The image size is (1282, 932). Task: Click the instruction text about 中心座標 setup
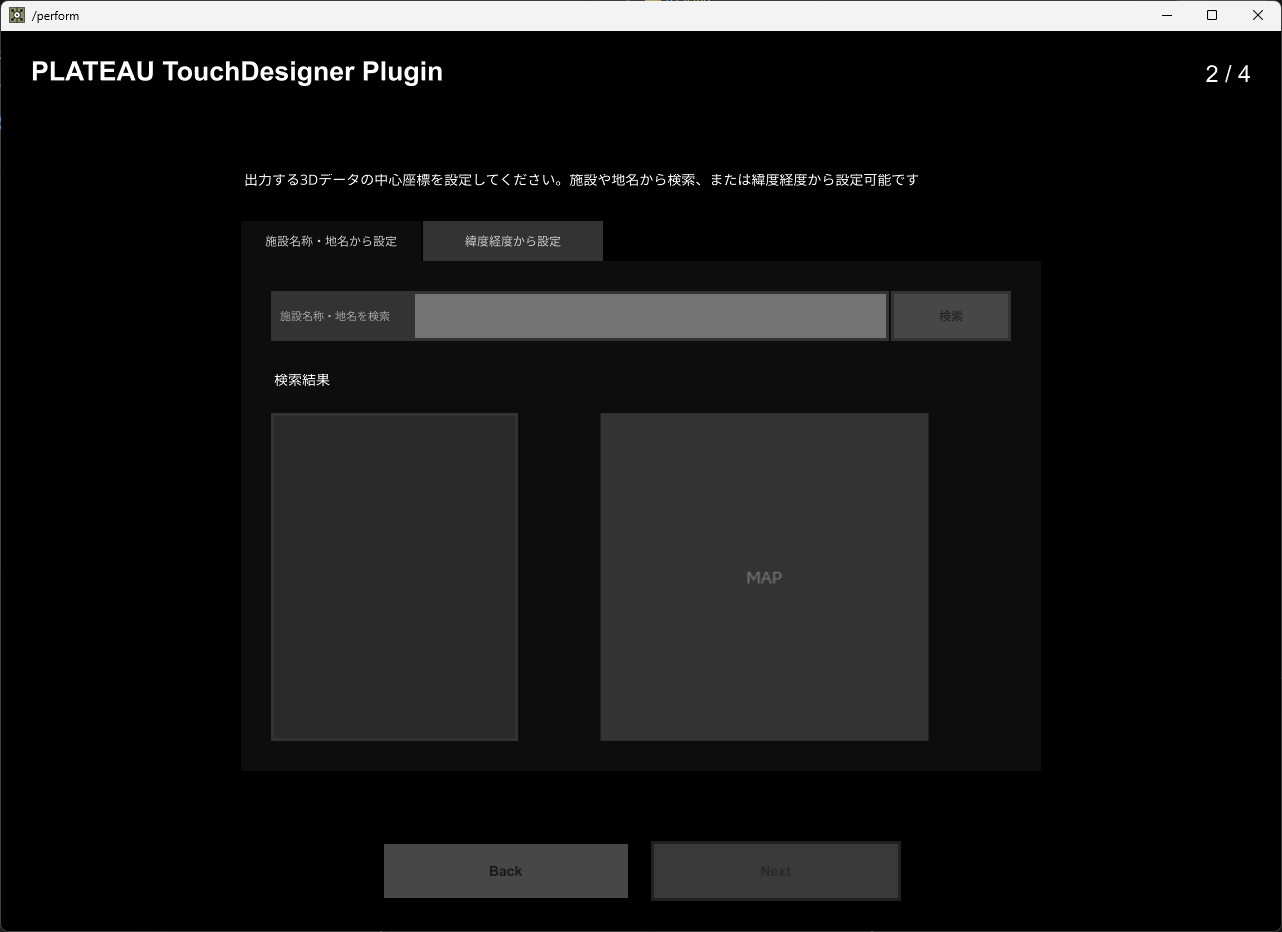[582, 180]
